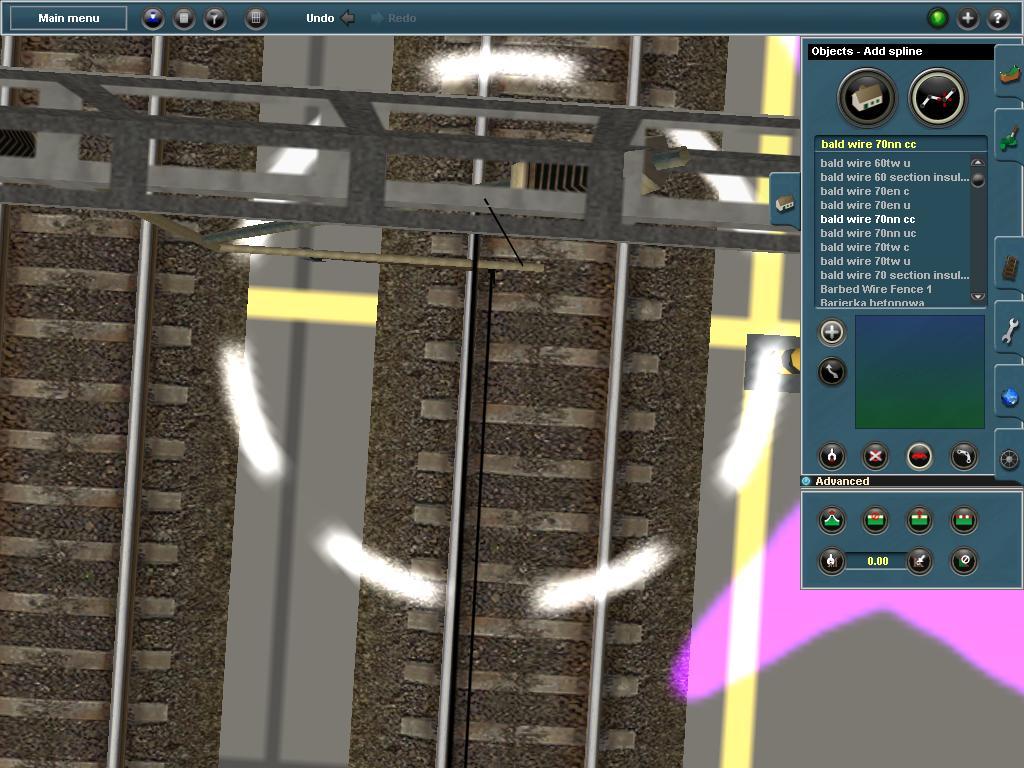Choose the Split spline tool

click(831, 456)
